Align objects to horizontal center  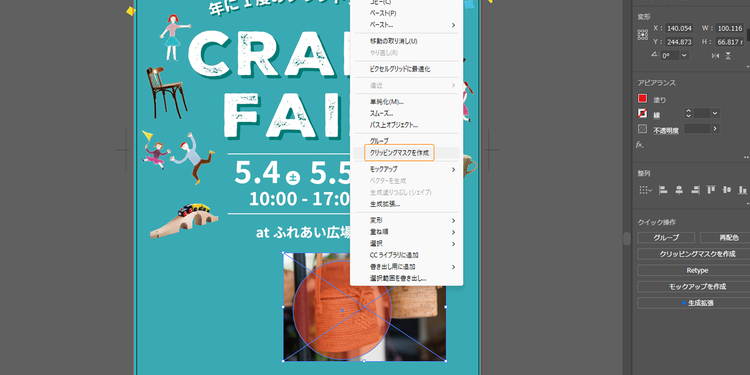click(x=679, y=190)
